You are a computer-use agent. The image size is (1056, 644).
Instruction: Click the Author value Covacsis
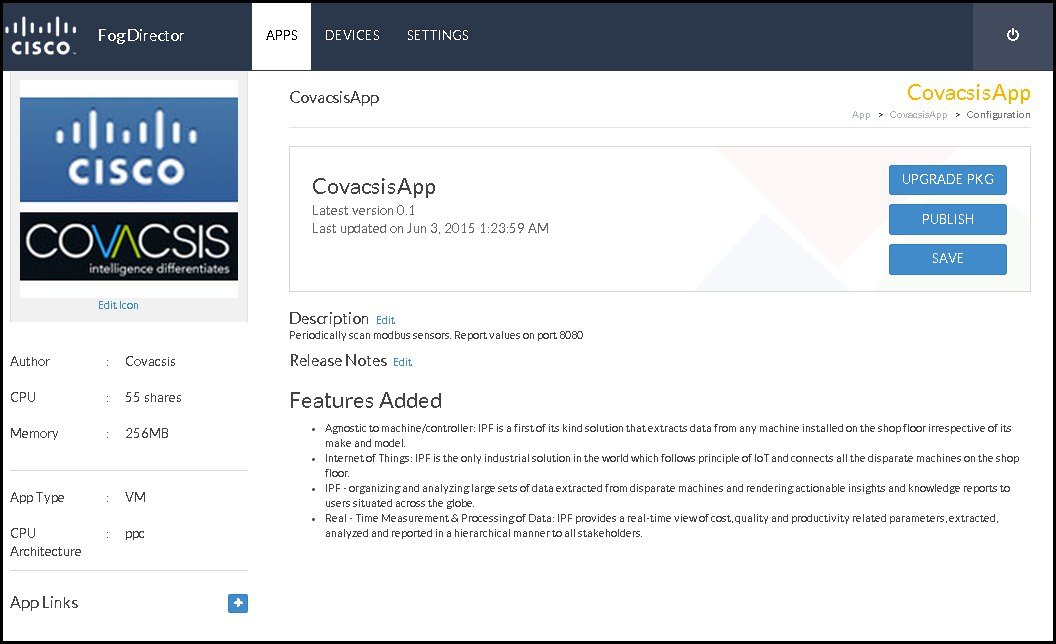pyautogui.click(x=150, y=362)
